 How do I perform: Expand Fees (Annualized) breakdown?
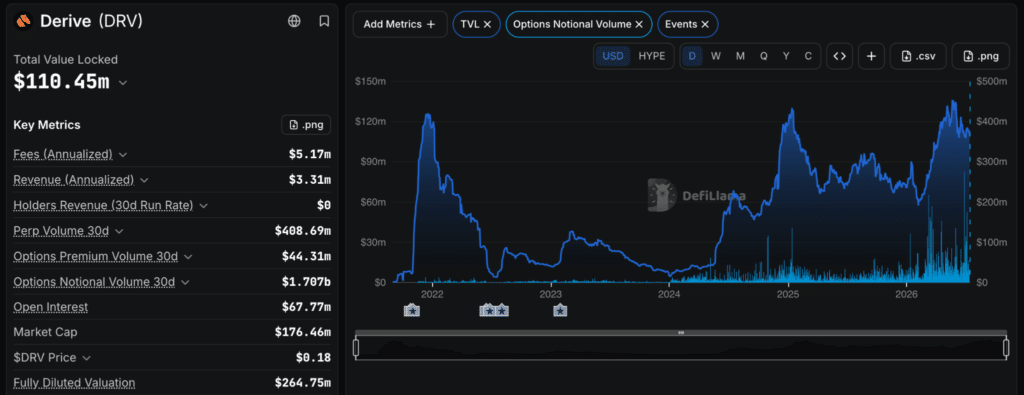[x=123, y=155]
